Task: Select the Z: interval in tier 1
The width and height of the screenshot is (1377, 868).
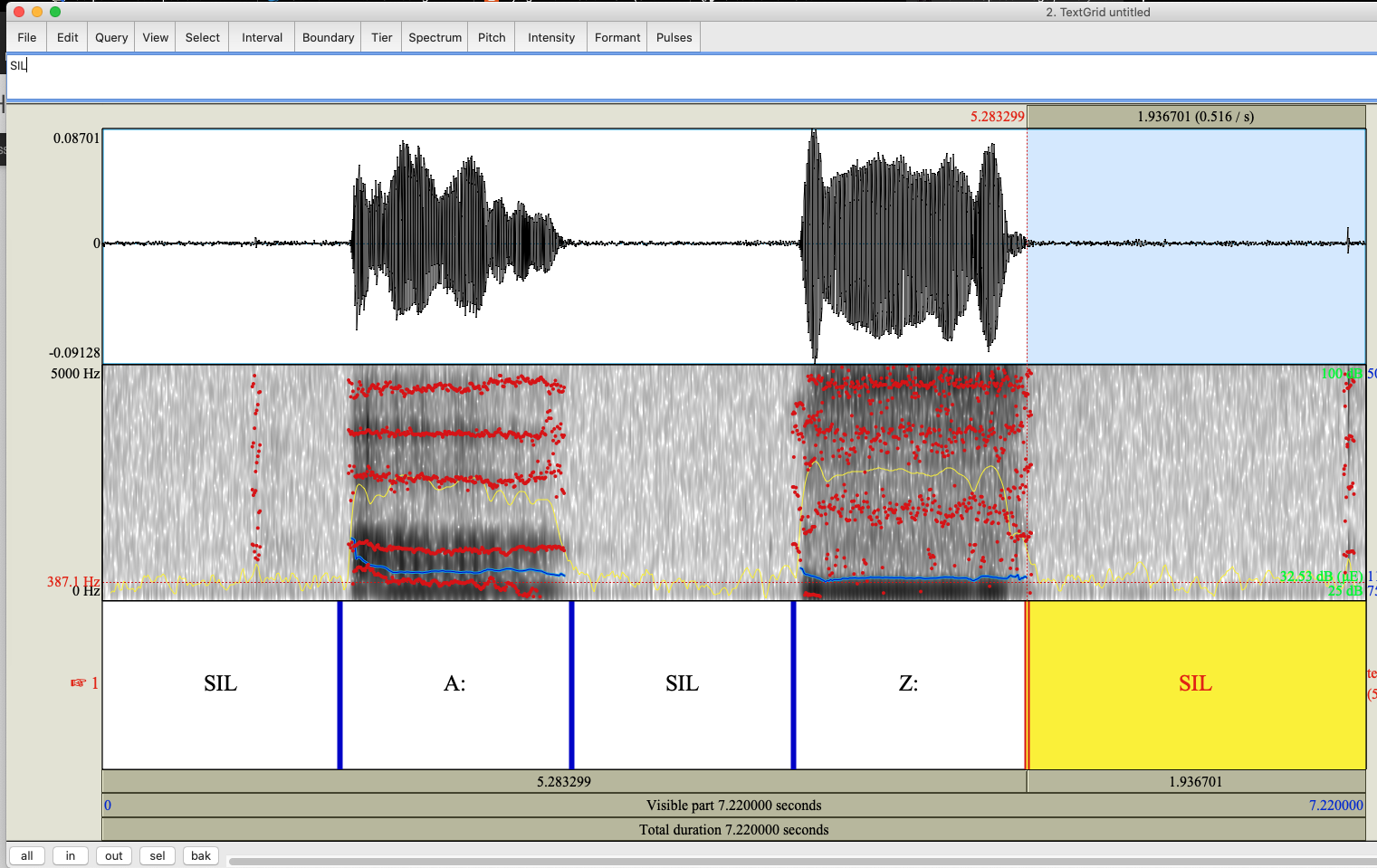Action: pyautogui.click(x=909, y=684)
